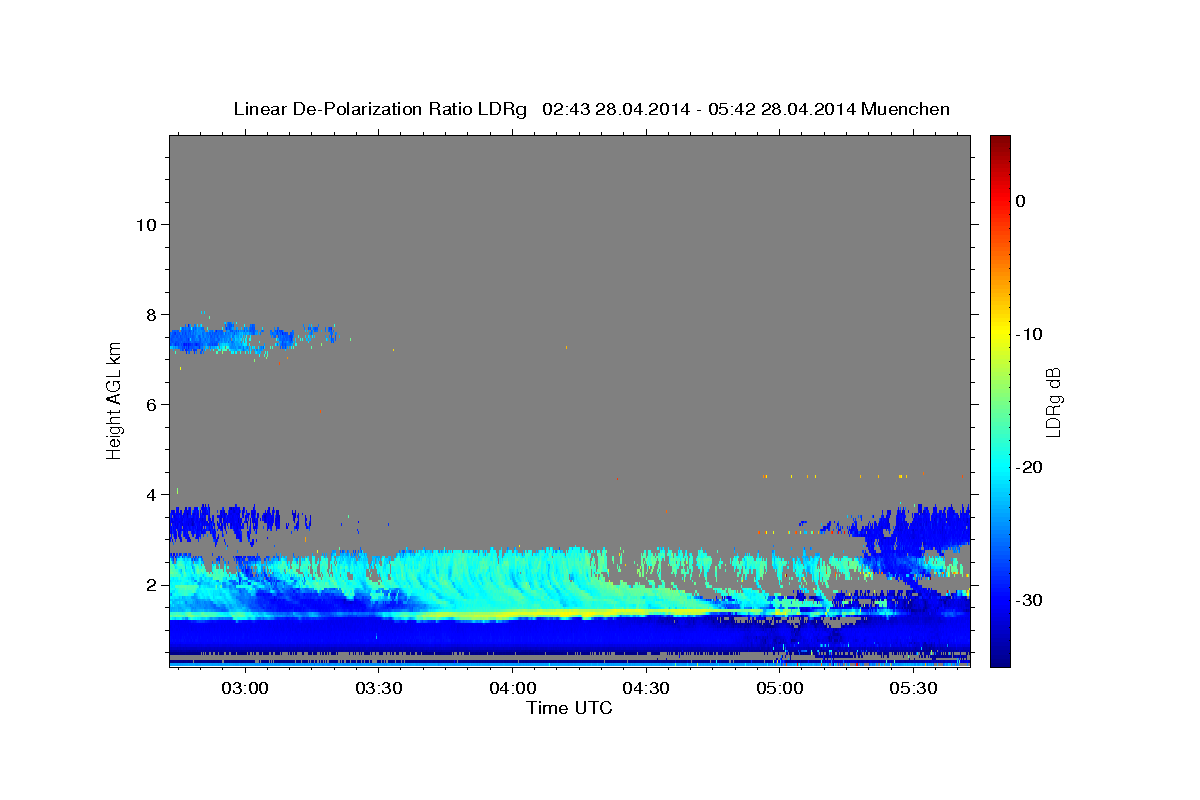The height and width of the screenshot is (800, 1200).
Task: Click the colorbar value '-10'
Action: tap(1030, 334)
